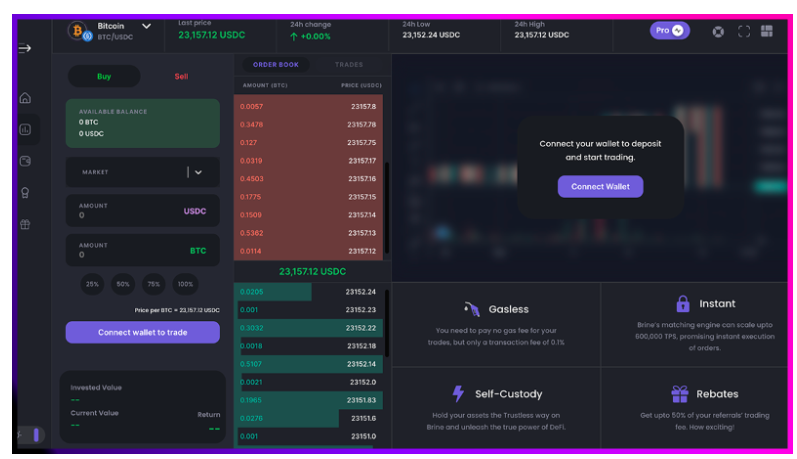Screen dimensions: 797x459
Task: Select bid order at price 23152.18
Action: [x=308, y=346]
